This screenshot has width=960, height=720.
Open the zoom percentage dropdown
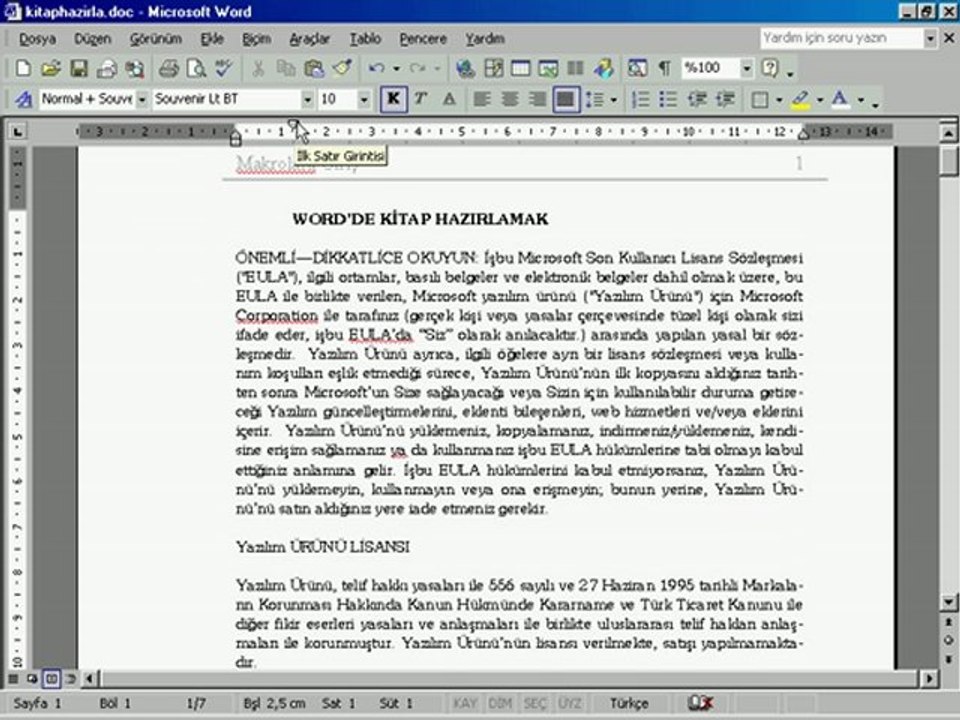pos(746,68)
